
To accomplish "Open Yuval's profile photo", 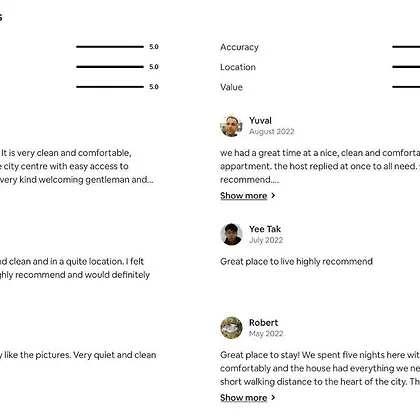I will coord(231,126).
